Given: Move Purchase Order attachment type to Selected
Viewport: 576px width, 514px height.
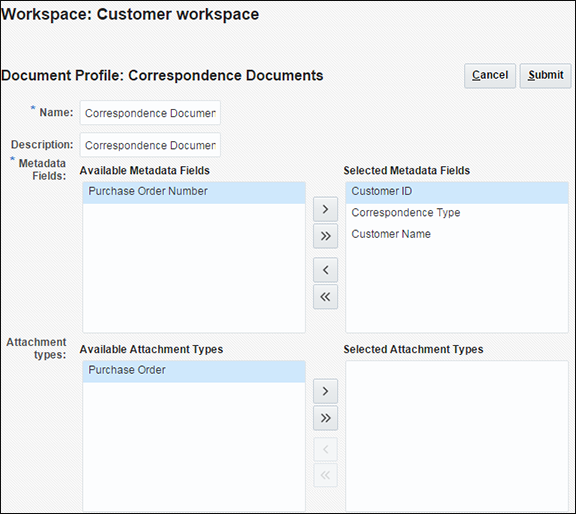Looking at the screenshot, I should 325,391.
